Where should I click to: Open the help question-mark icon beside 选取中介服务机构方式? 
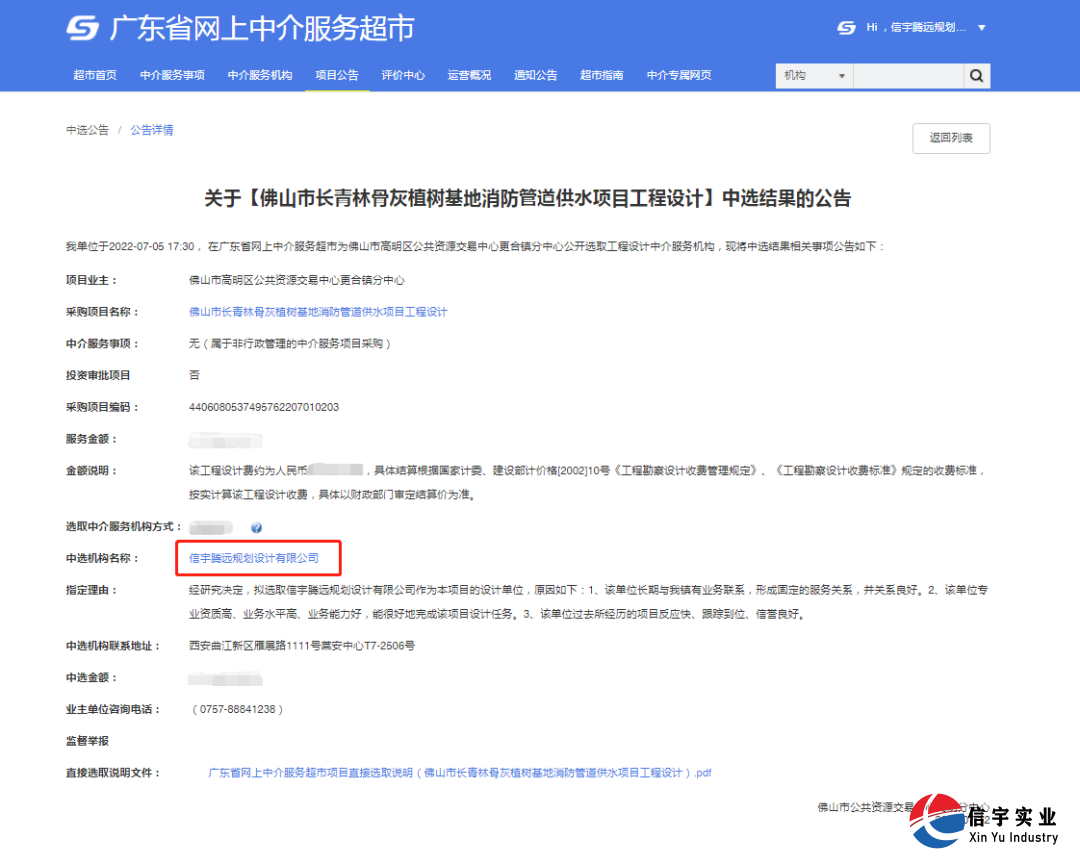[257, 527]
